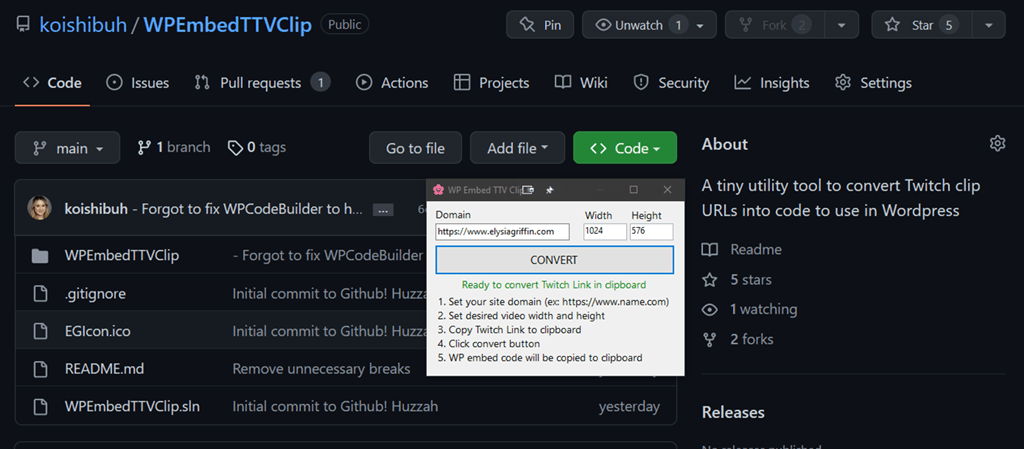Screen dimensions: 1024x449
Task: Go to the Actions tab
Action: (x=392, y=83)
